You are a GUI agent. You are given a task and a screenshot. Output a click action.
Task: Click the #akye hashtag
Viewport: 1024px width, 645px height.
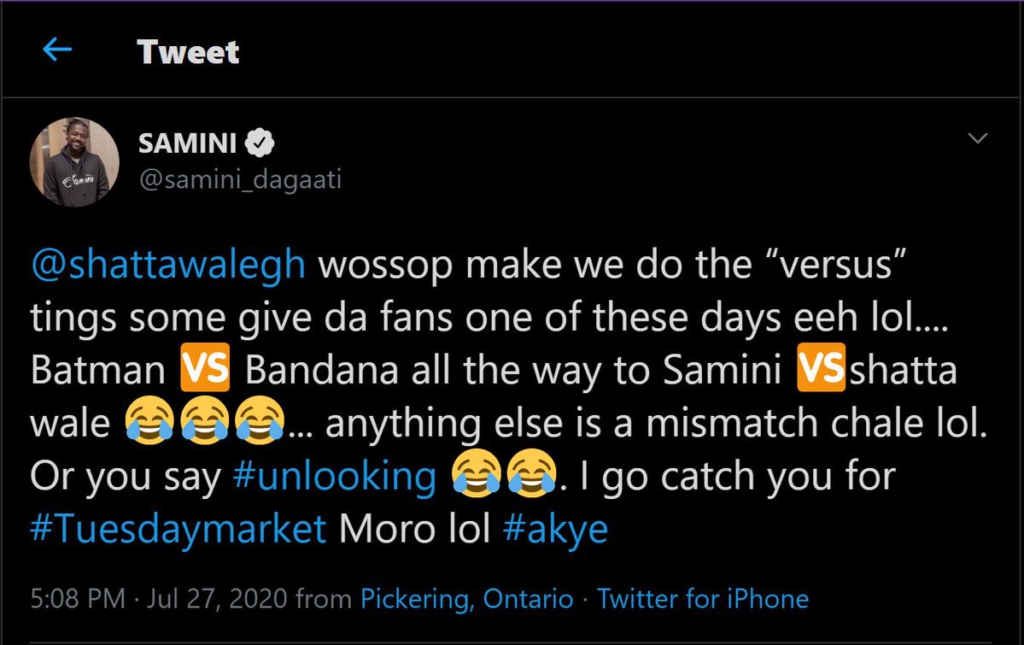tap(555, 529)
